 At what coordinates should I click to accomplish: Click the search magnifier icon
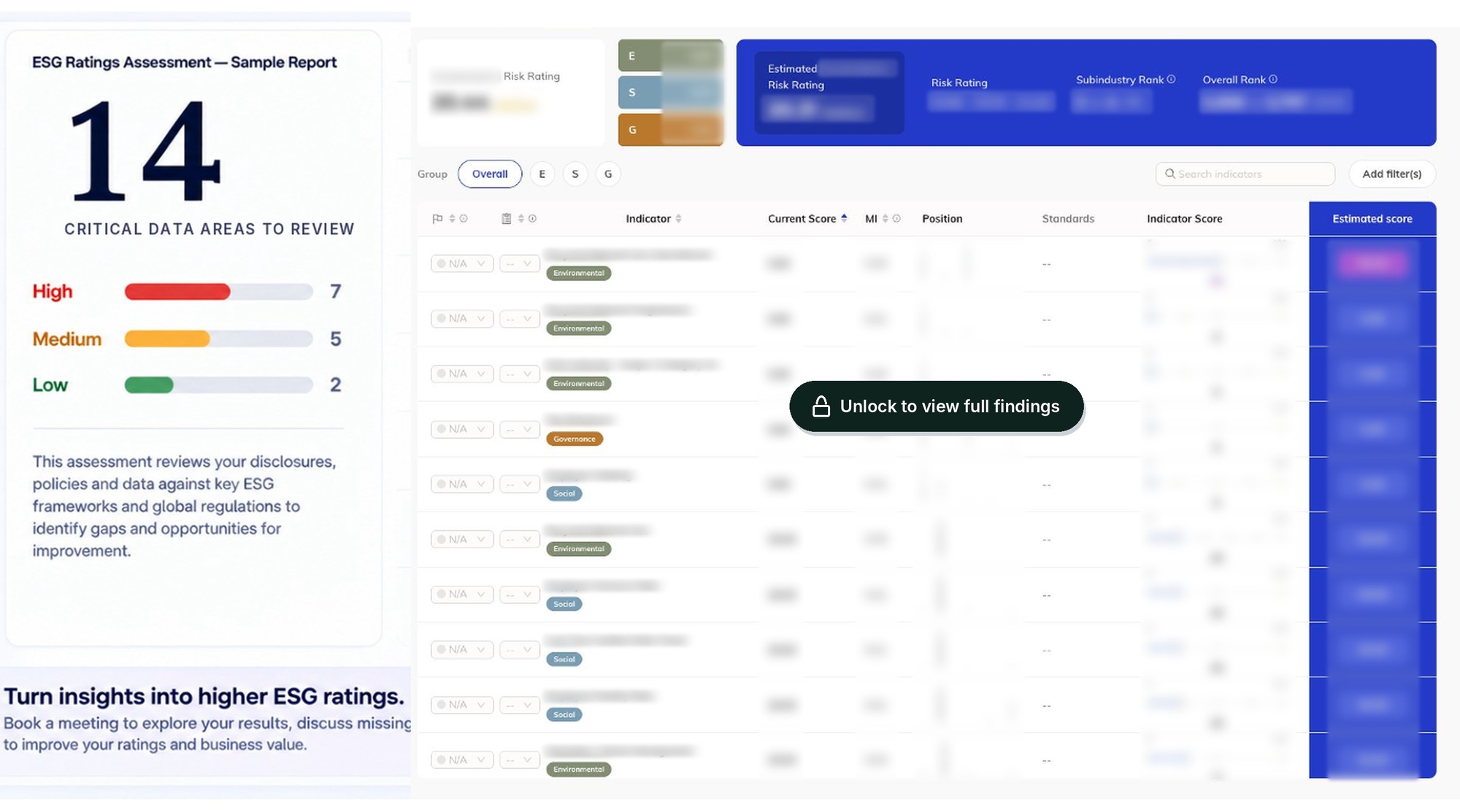(1170, 174)
